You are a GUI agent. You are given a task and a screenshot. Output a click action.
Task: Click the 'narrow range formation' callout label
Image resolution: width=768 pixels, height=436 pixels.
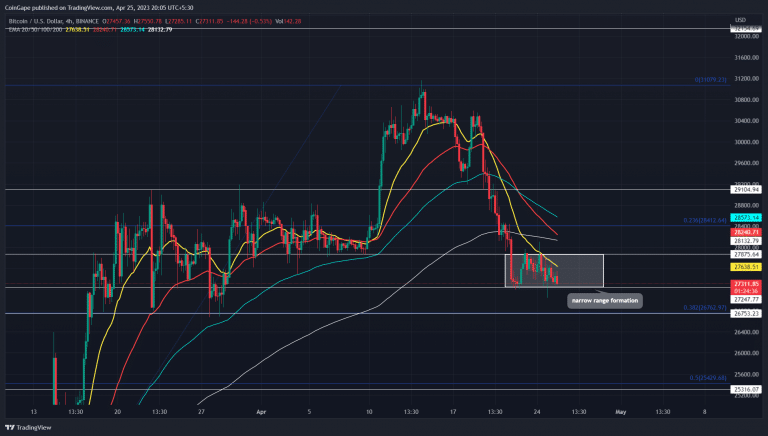pos(605,300)
